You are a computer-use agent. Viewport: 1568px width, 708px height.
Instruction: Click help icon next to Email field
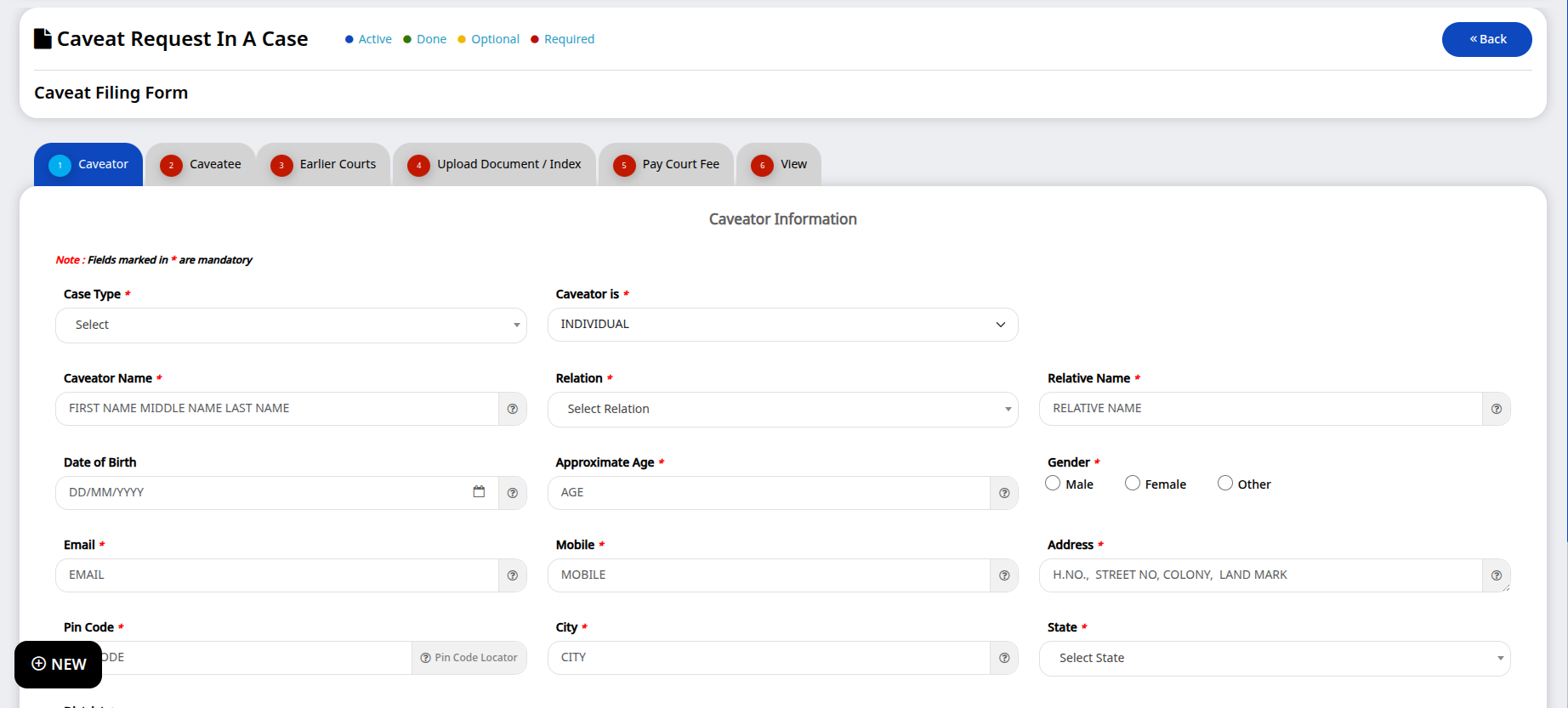tap(512, 575)
